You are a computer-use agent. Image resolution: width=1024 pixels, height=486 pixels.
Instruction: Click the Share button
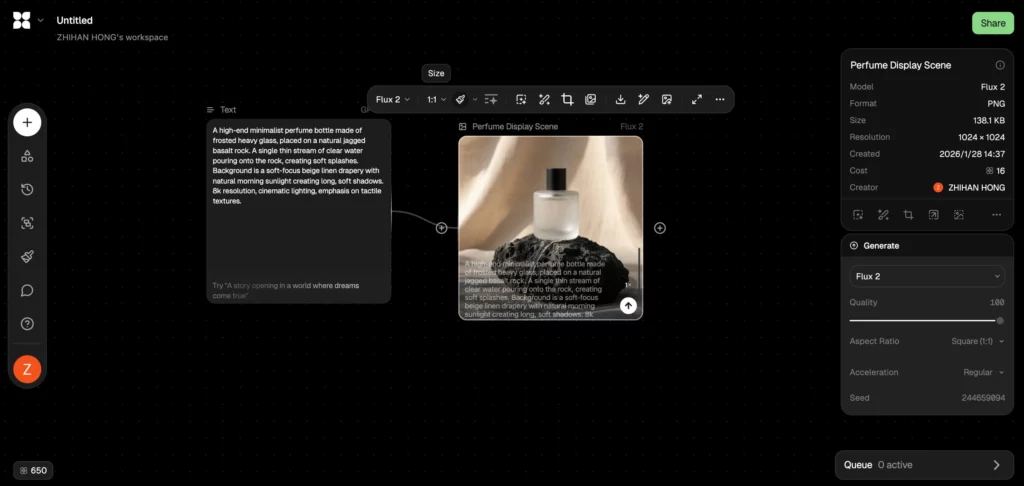[992, 23]
